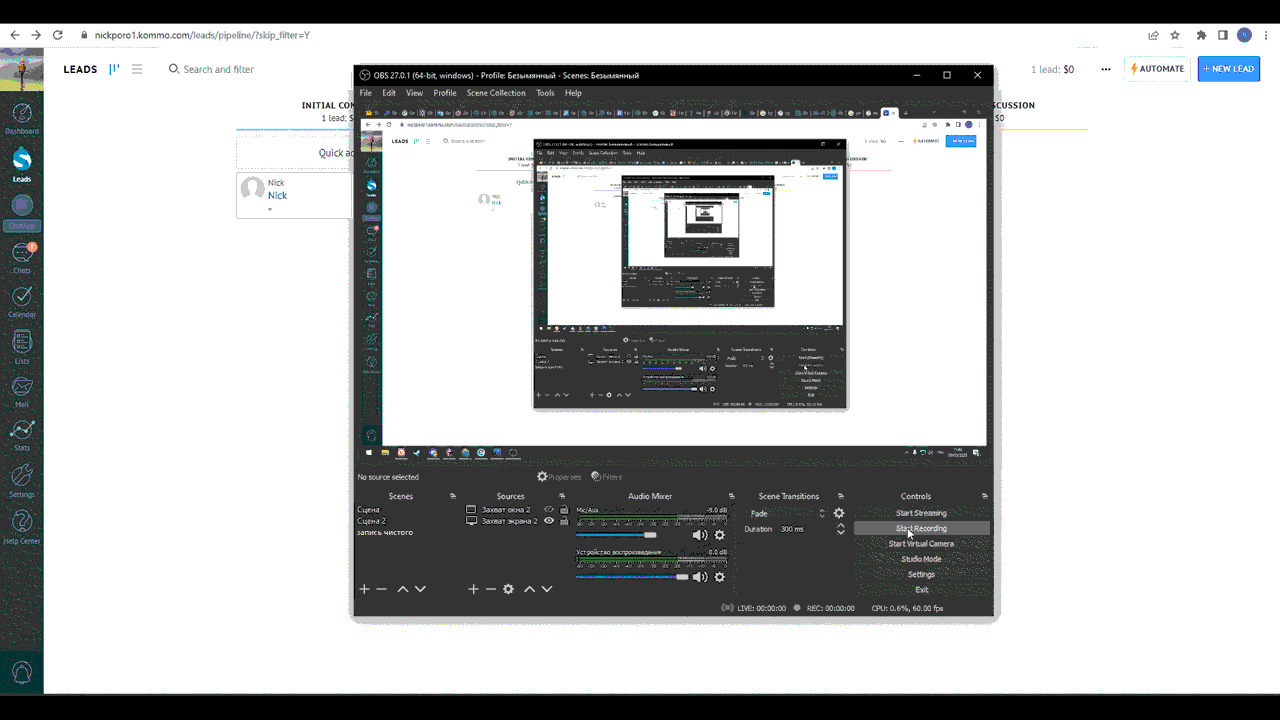The image size is (1280, 720).
Task: Click the add source plus icon
Action: 473,589
